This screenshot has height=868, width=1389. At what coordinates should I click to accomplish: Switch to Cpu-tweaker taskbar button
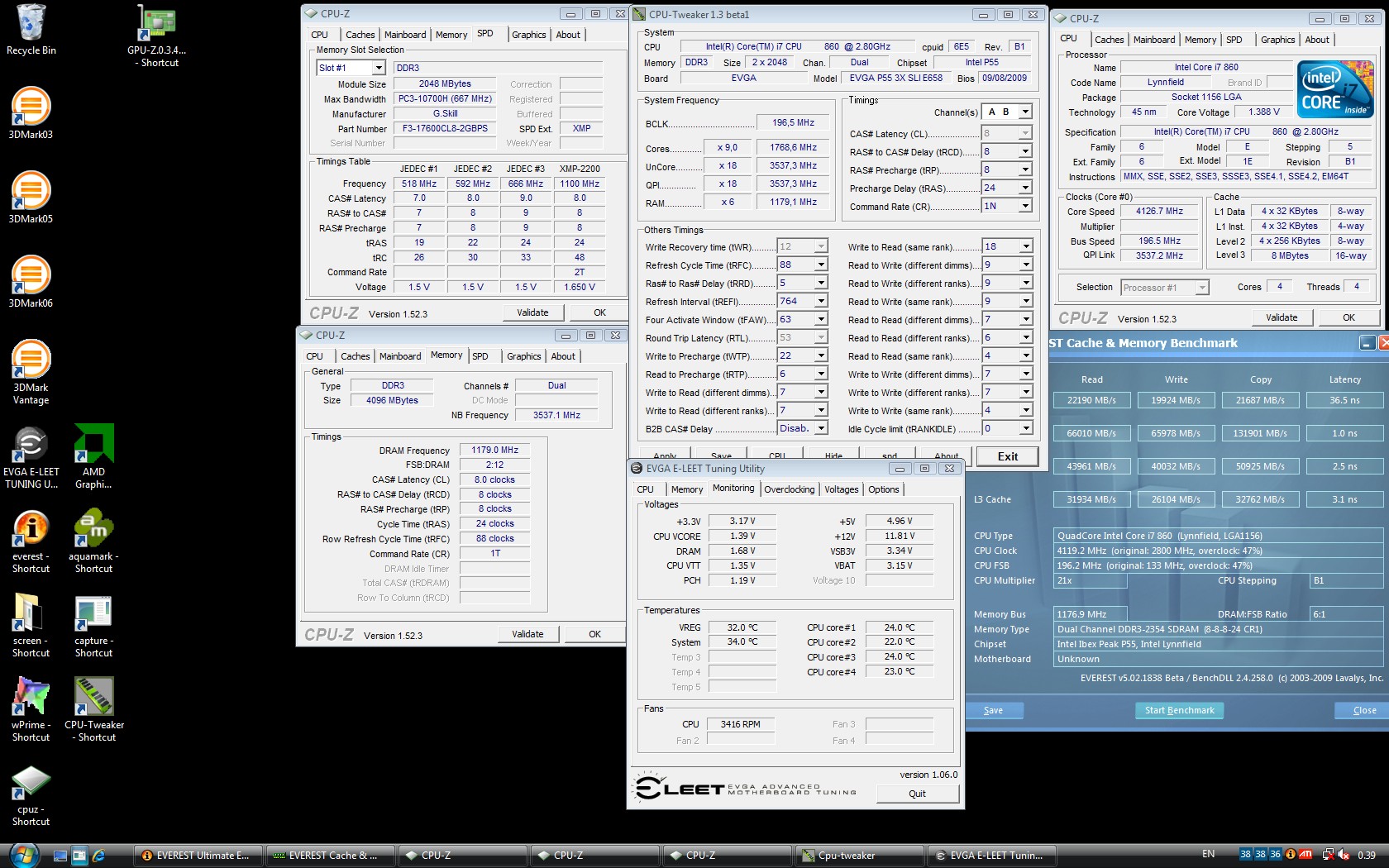[x=859, y=856]
